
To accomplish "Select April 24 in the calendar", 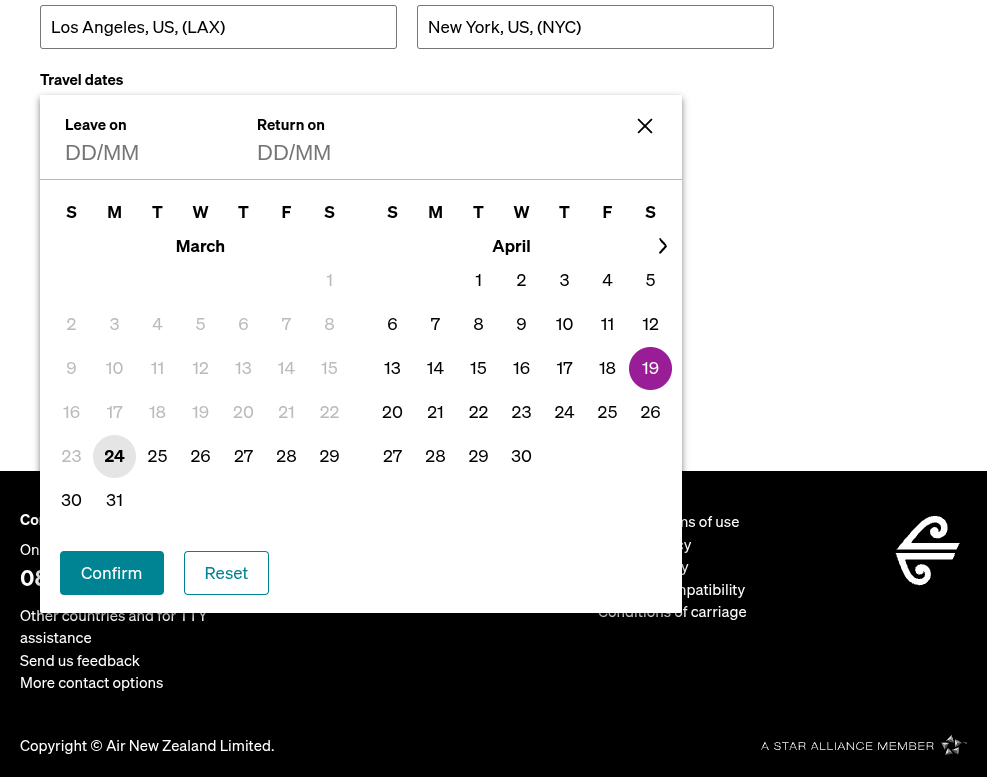I will point(565,412).
